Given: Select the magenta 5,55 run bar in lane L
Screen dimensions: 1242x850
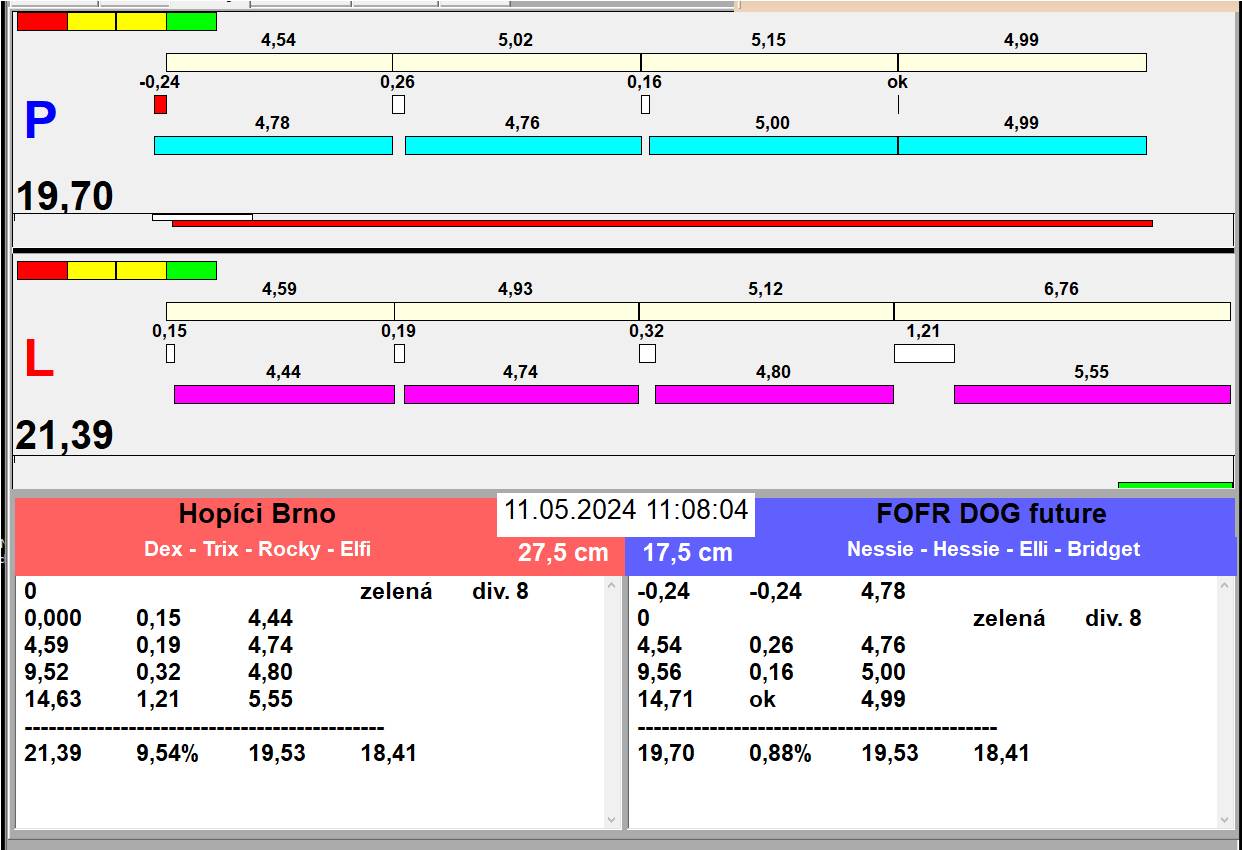Looking at the screenshot, I should tap(1091, 395).
